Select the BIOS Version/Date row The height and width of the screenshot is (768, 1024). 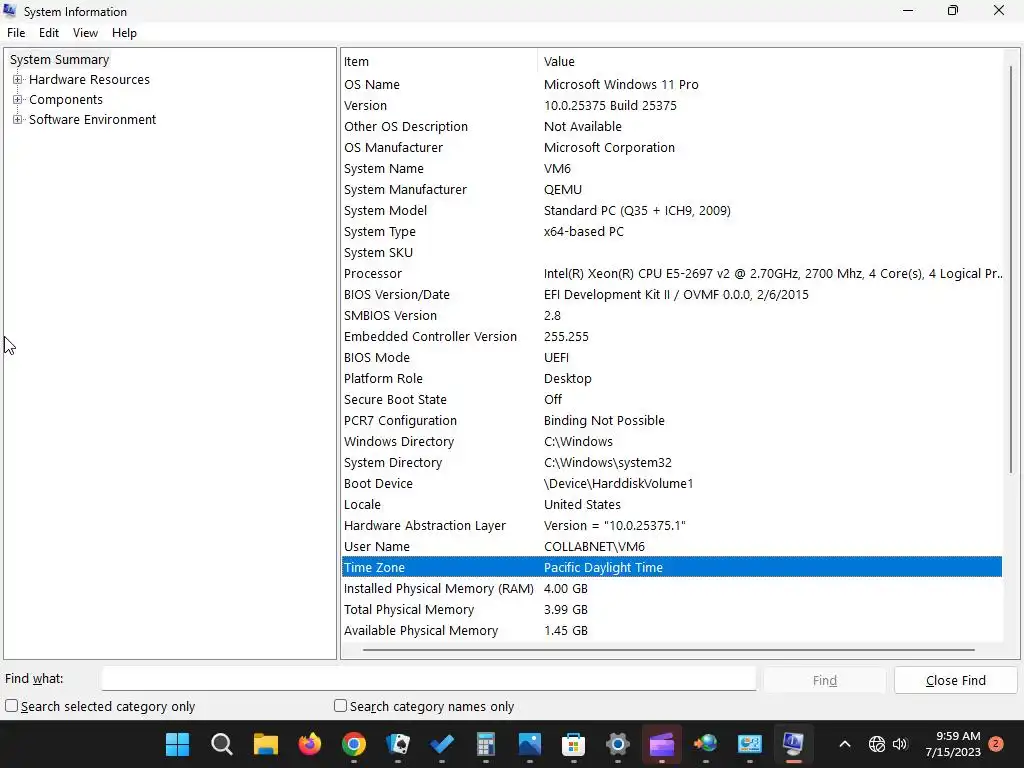(x=672, y=295)
